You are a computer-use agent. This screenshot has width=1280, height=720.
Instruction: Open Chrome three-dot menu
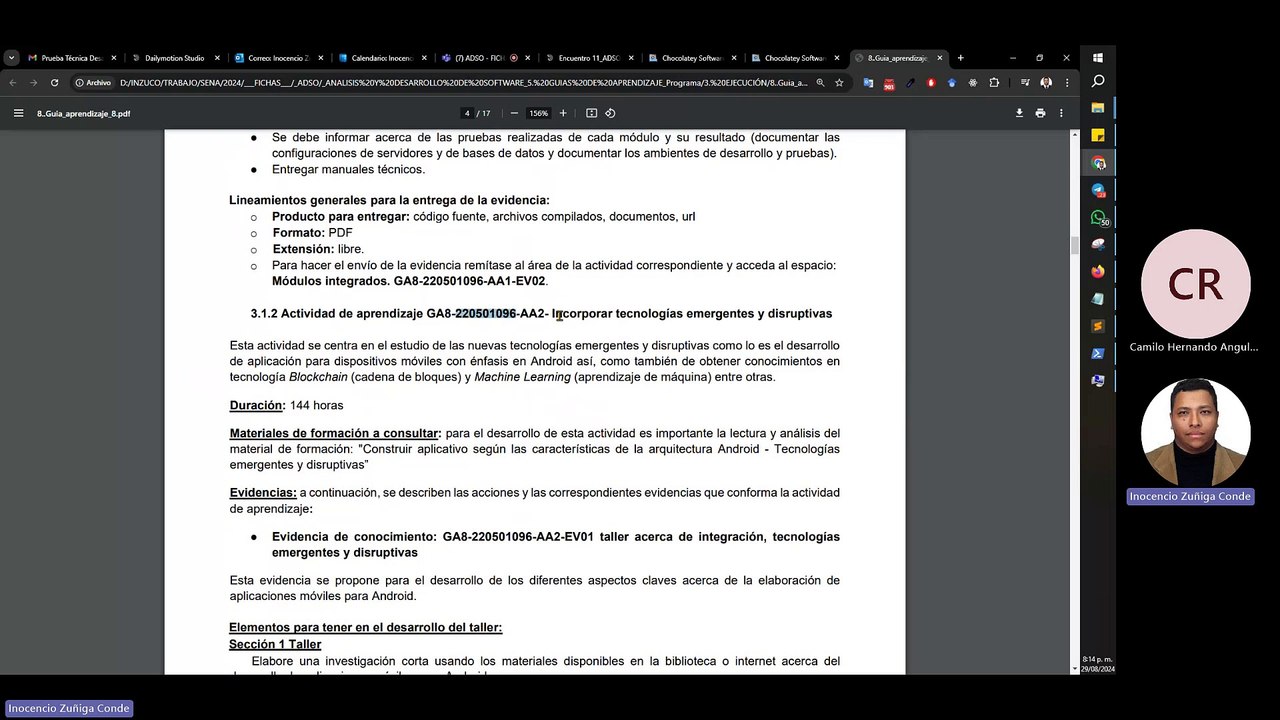[1067, 83]
